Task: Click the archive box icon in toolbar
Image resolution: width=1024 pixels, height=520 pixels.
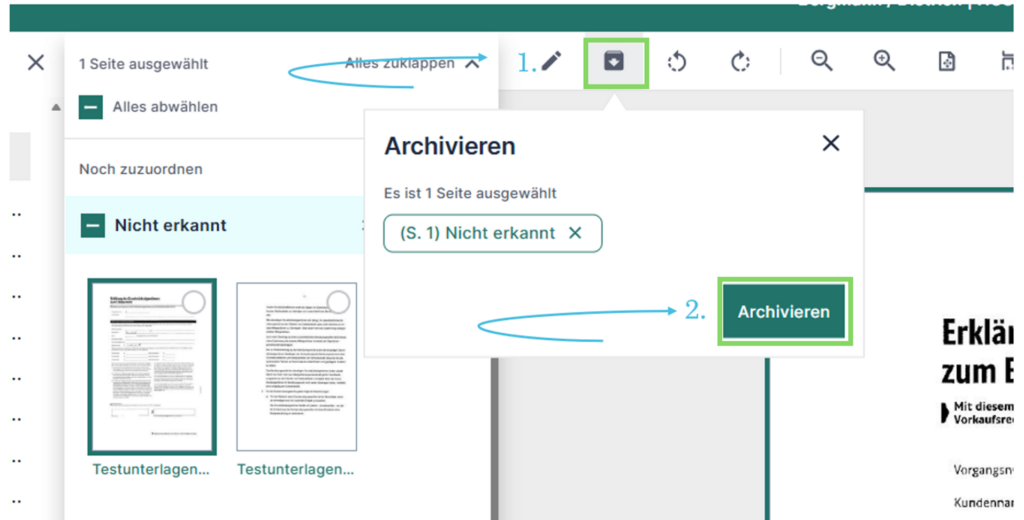Action: [x=615, y=62]
